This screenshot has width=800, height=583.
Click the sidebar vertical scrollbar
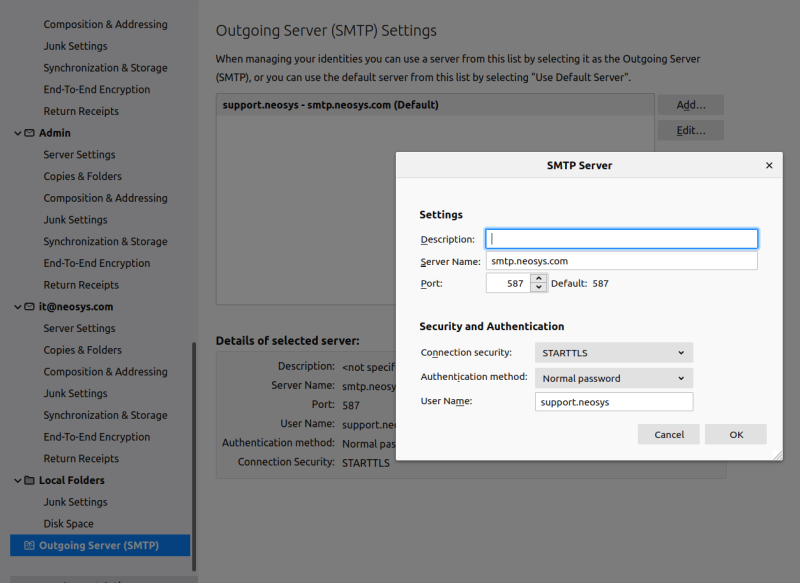tap(194, 457)
